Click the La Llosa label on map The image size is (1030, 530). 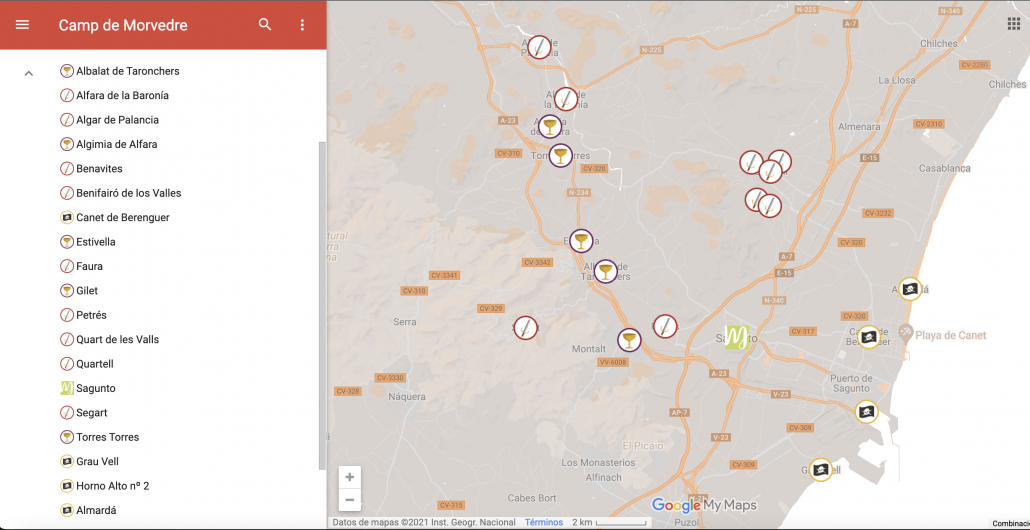[x=897, y=80]
